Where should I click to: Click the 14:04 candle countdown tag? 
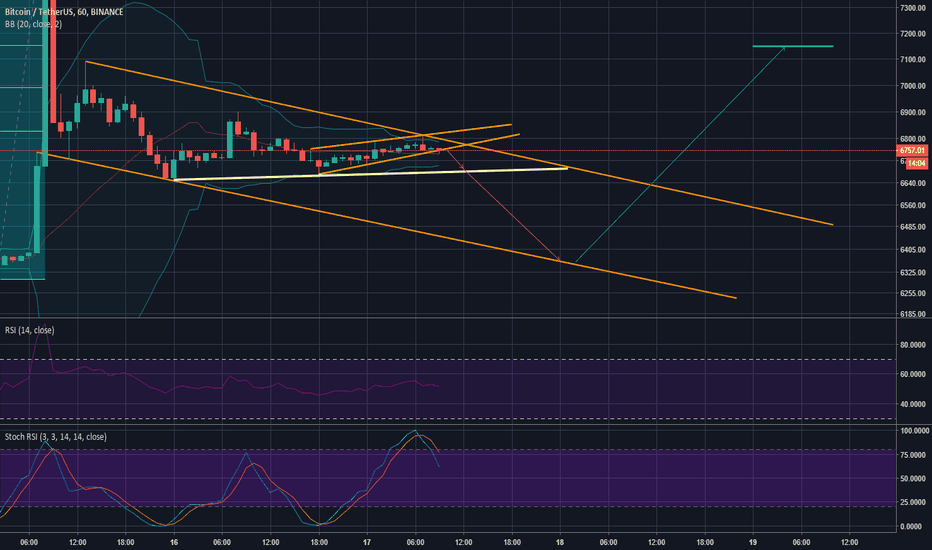(x=917, y=163)
